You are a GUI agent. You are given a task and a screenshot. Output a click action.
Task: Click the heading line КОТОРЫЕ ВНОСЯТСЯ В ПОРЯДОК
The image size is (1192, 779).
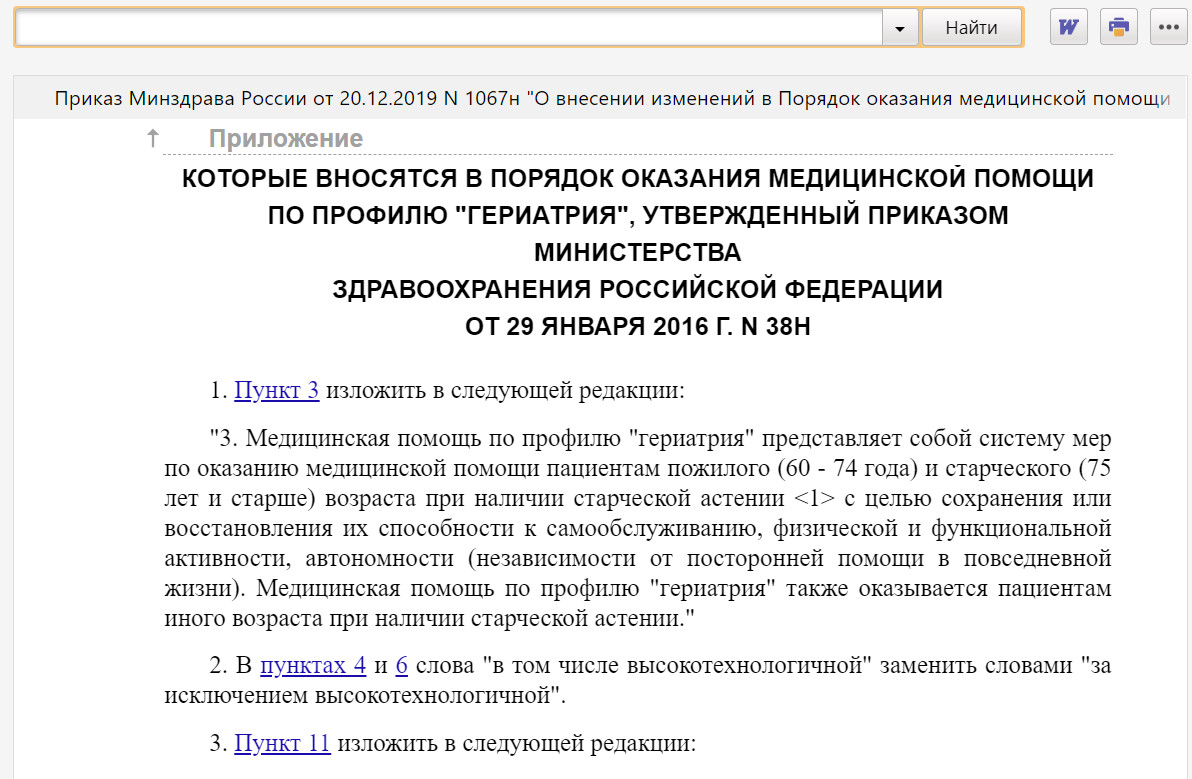tap(637, 180)
